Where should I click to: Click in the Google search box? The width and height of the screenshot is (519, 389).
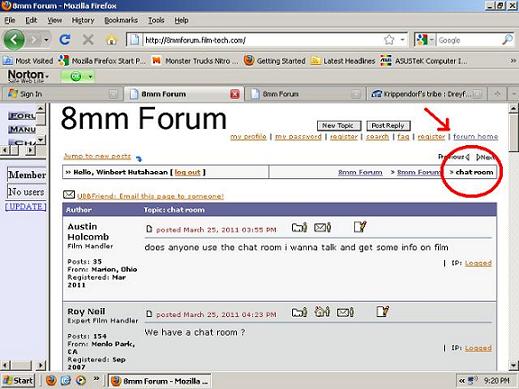[x=469, y=40]
